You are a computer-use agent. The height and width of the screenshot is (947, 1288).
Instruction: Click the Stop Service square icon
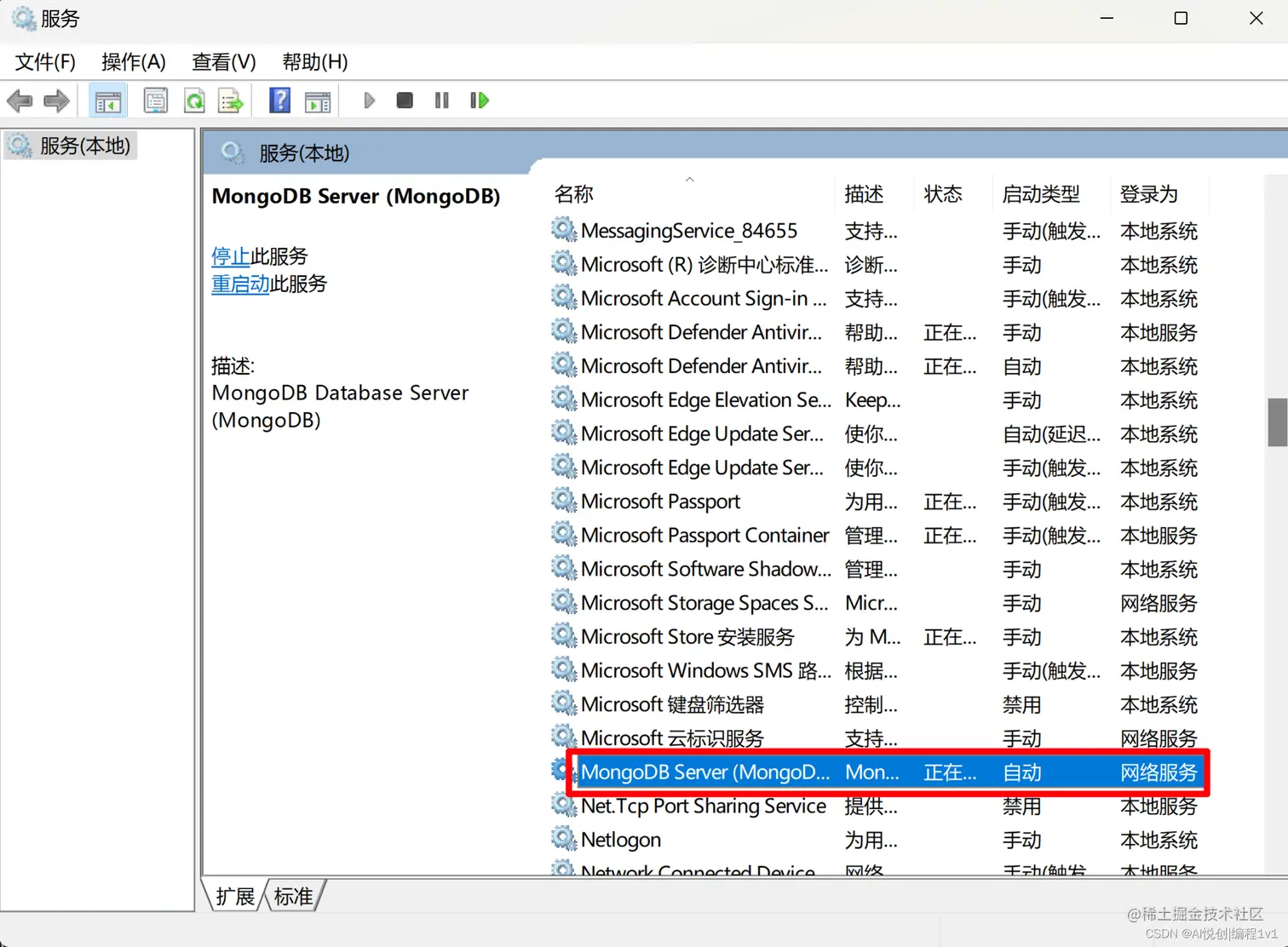click(x=405, y=100)
